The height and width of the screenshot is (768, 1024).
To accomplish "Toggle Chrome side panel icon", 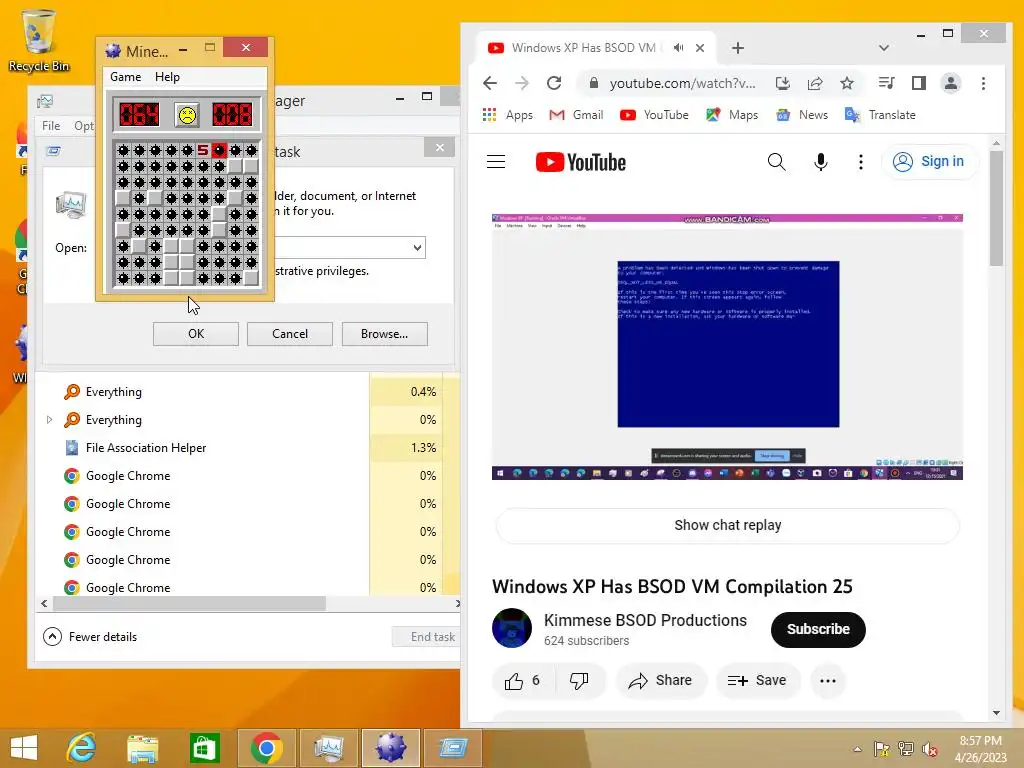I will tap(919, 83).
